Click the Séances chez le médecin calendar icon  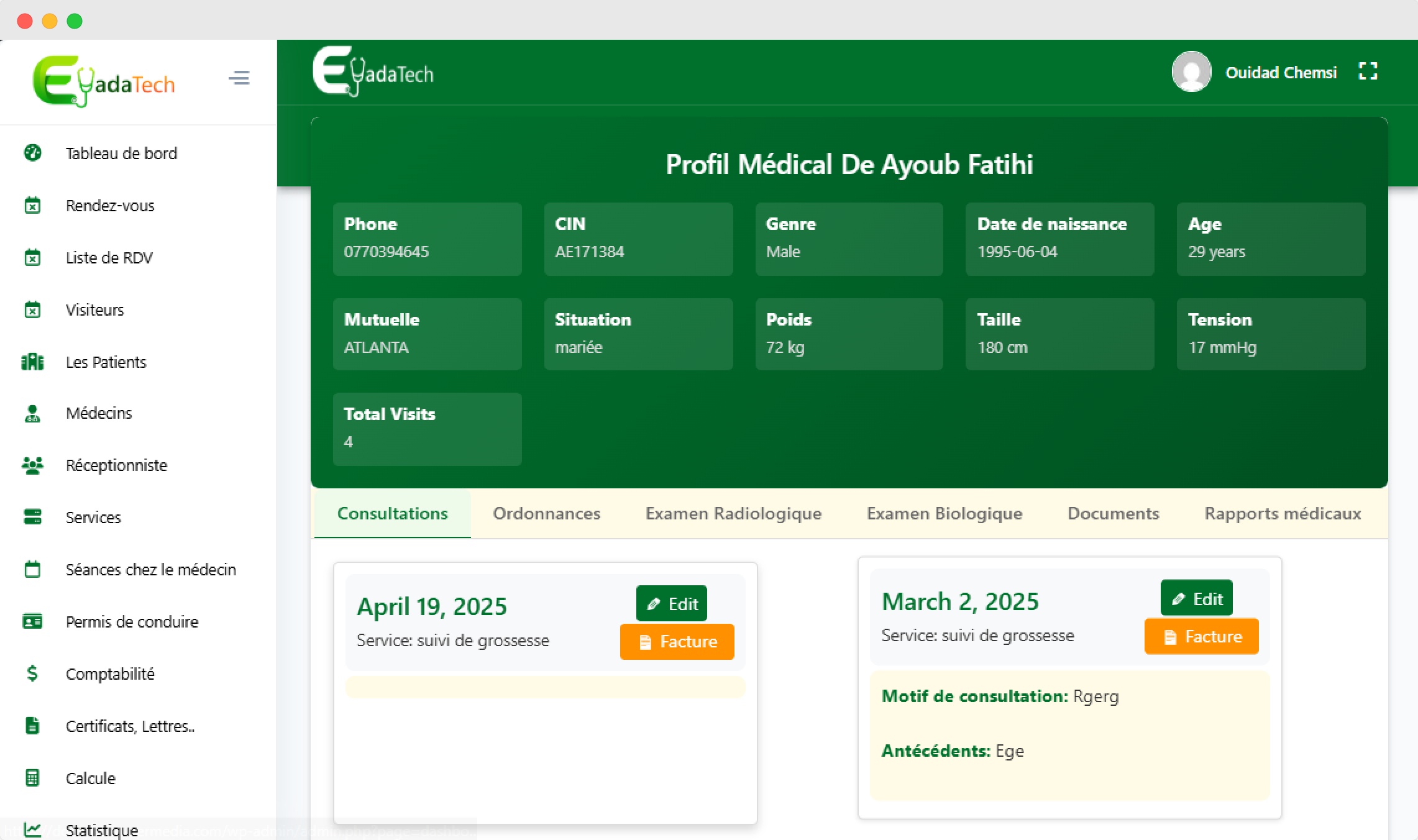pos(32,569)
